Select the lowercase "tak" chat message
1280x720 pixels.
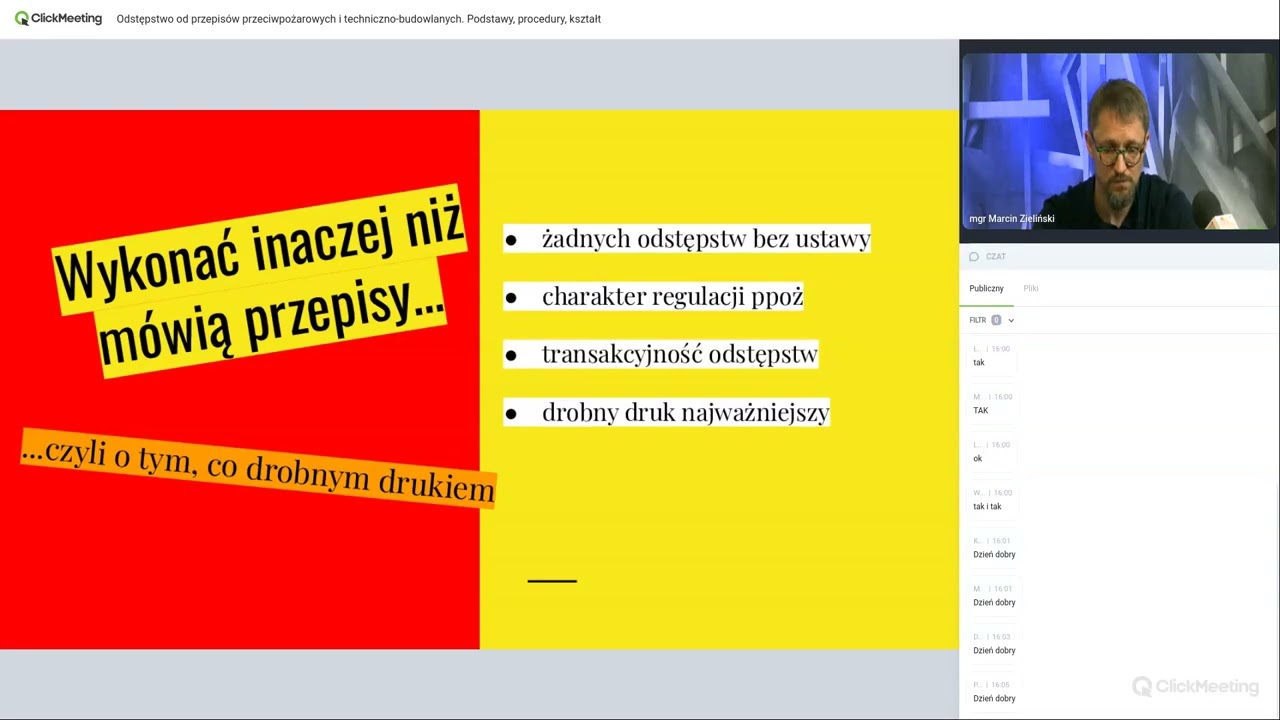(x=979, y=363)
